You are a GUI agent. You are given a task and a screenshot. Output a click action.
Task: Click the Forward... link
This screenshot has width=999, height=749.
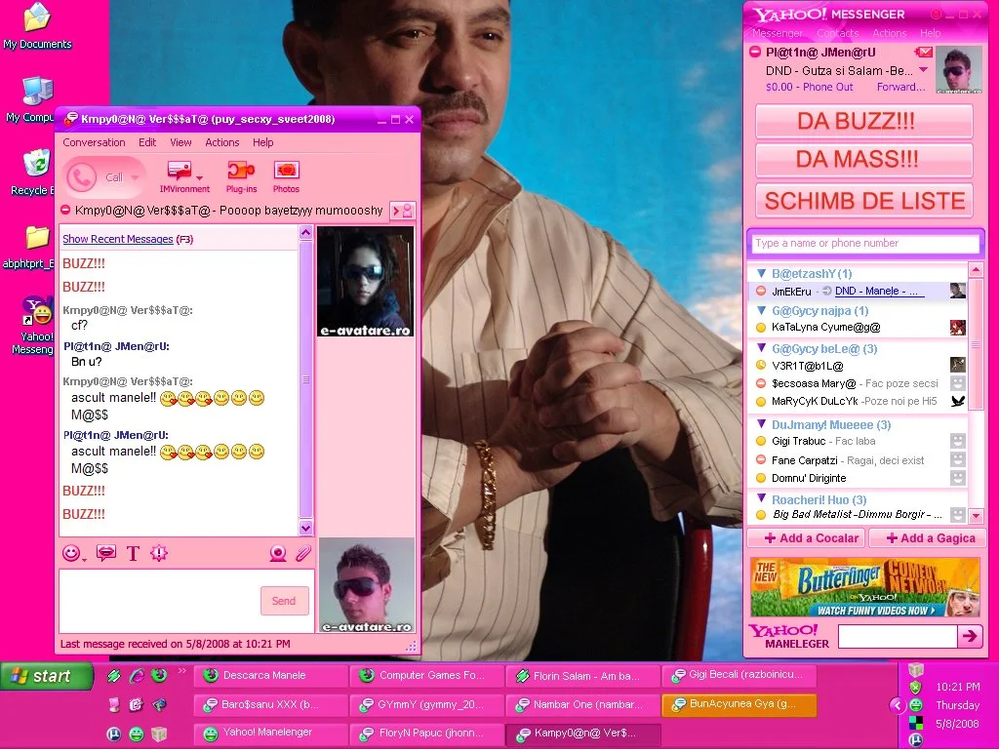tap(901, 87)
